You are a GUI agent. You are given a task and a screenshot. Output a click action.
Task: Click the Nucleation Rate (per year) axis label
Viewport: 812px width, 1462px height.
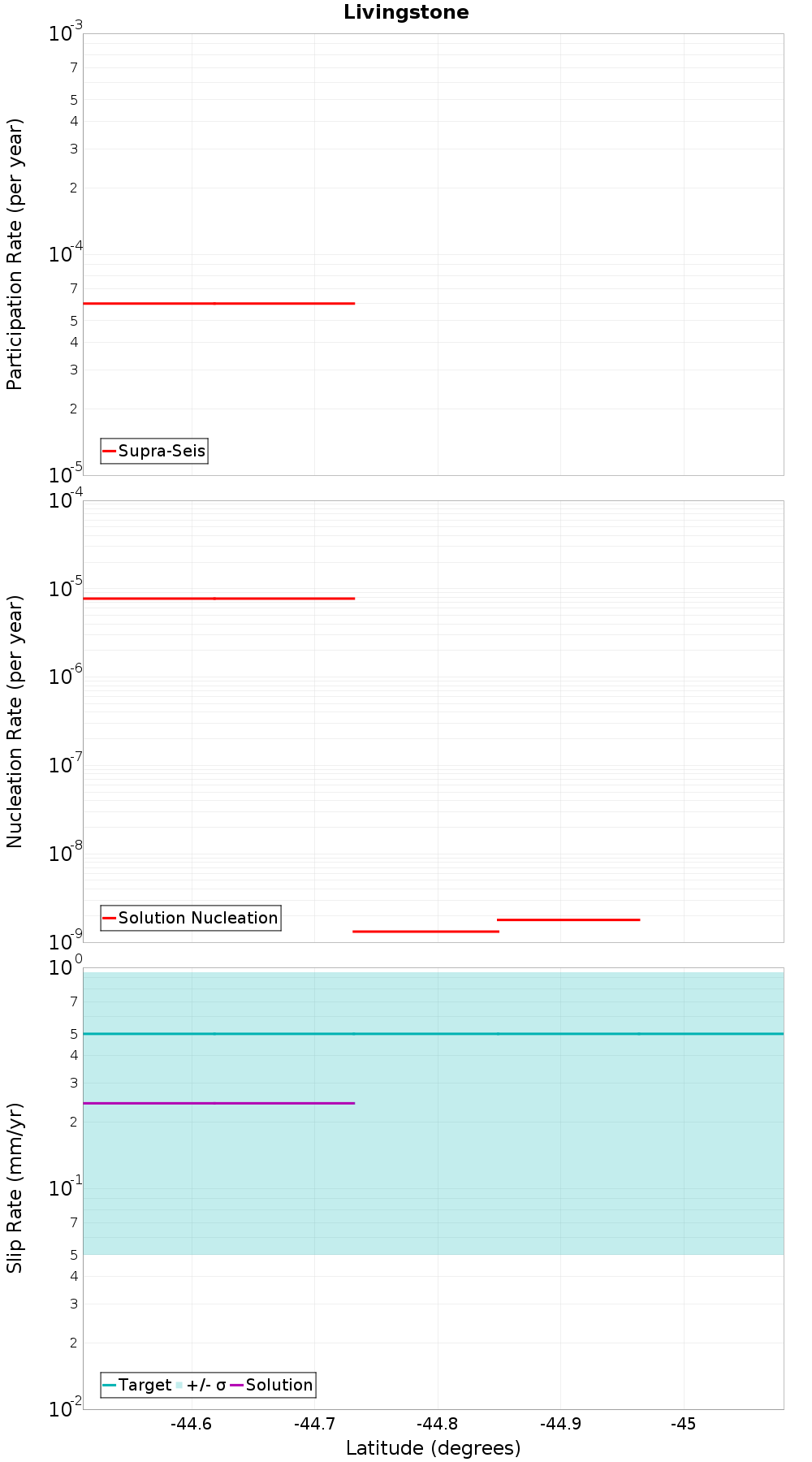pos(15,721)
